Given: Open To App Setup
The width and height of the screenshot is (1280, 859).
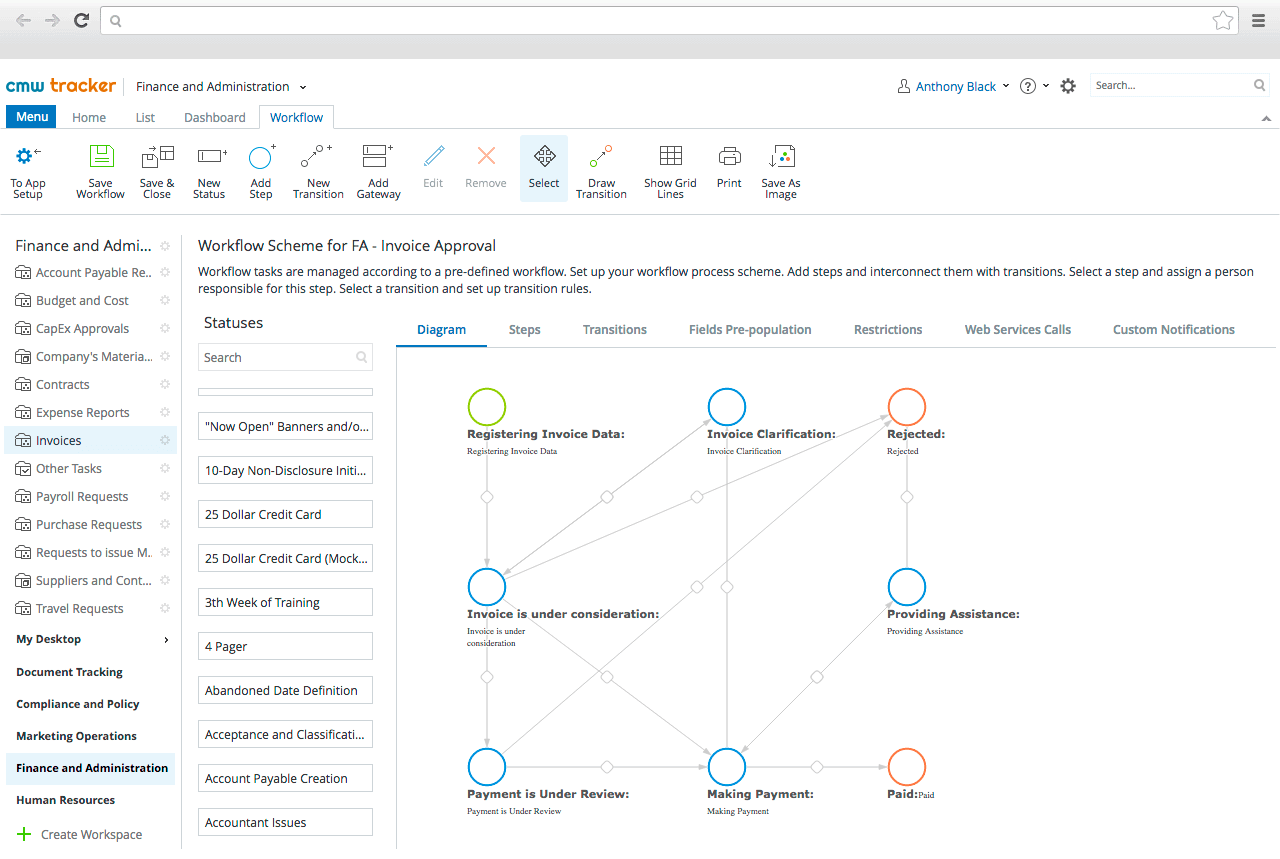Looking at the screenshot, I should click(28, 170).
